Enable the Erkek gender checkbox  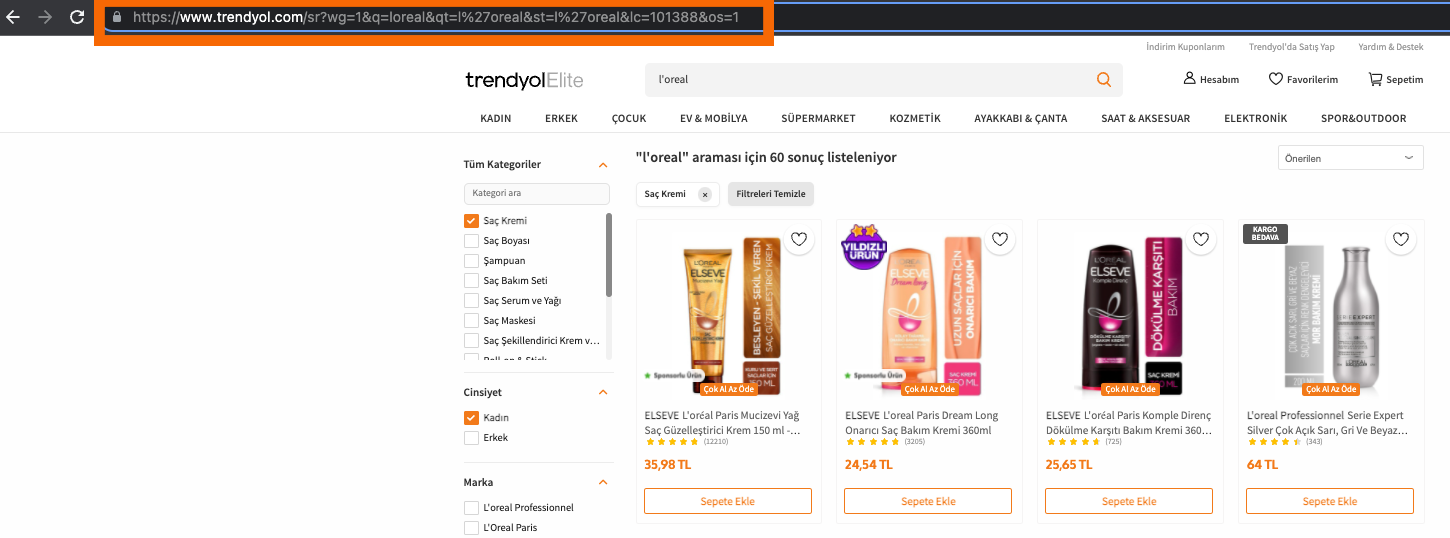click(x=471, y=438)
